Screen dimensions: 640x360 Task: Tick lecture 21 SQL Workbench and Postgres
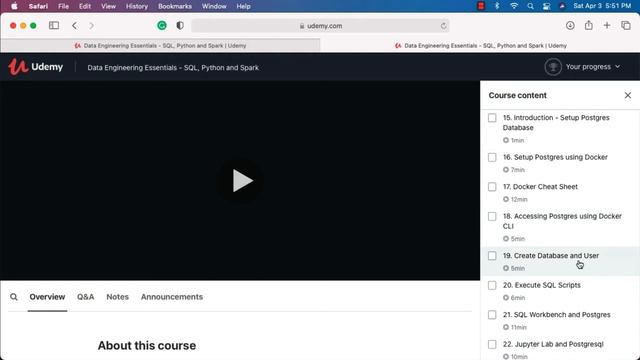pyautogui.click(x=492, y=315)
